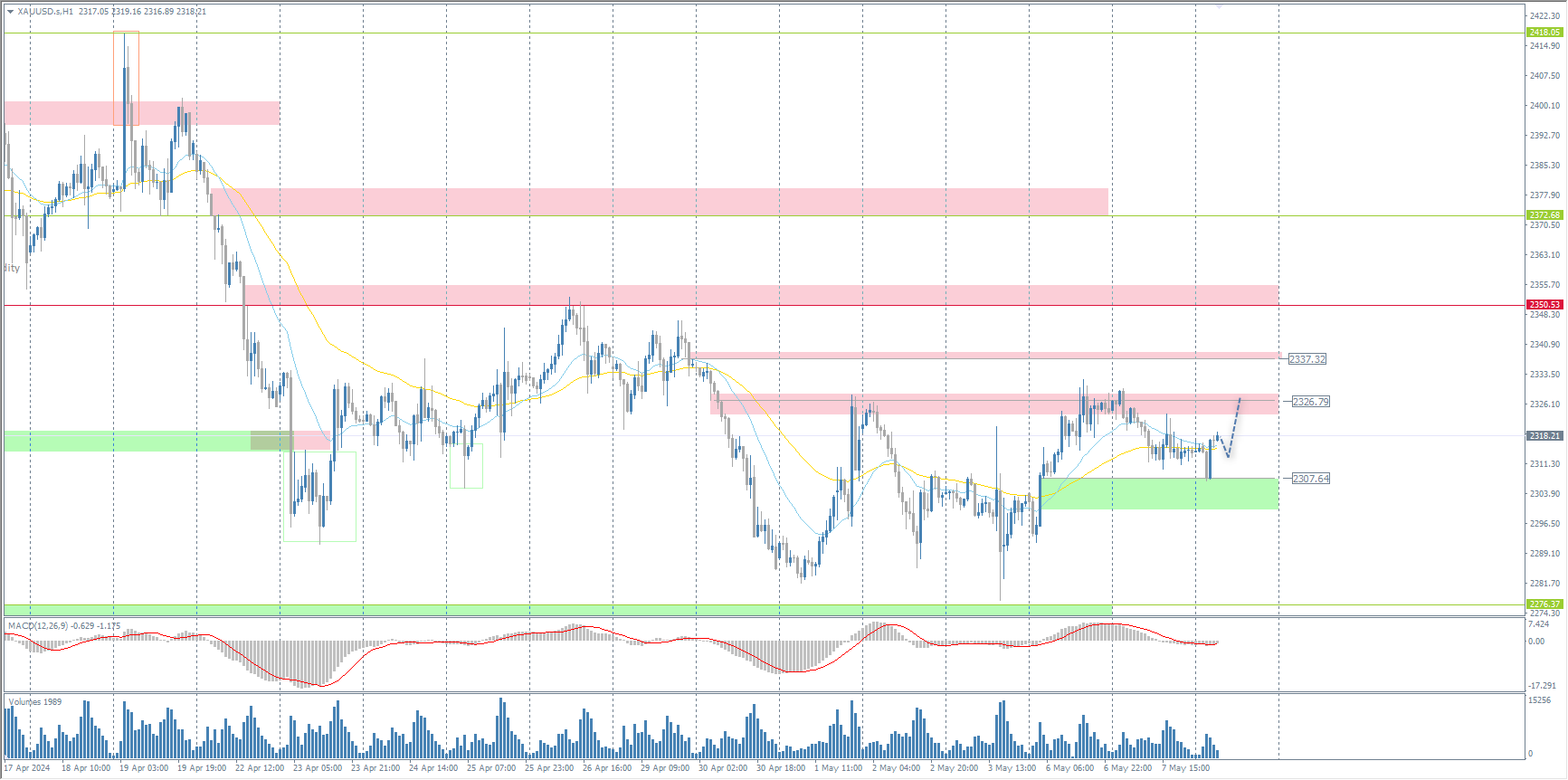Click the 2281.70 price scale value
The image size is (1568, 780).
1544,584
